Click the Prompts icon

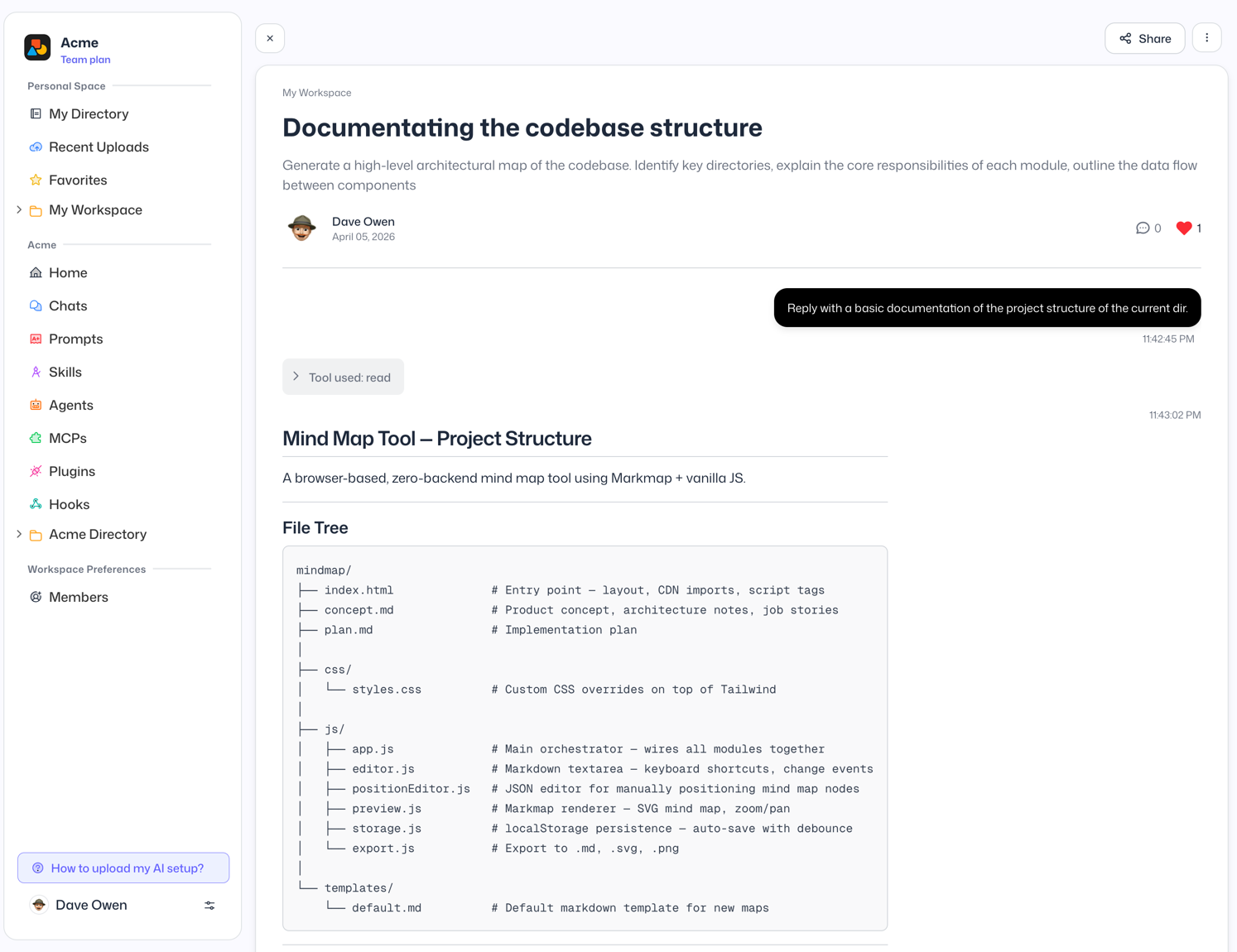click(36, 339)
